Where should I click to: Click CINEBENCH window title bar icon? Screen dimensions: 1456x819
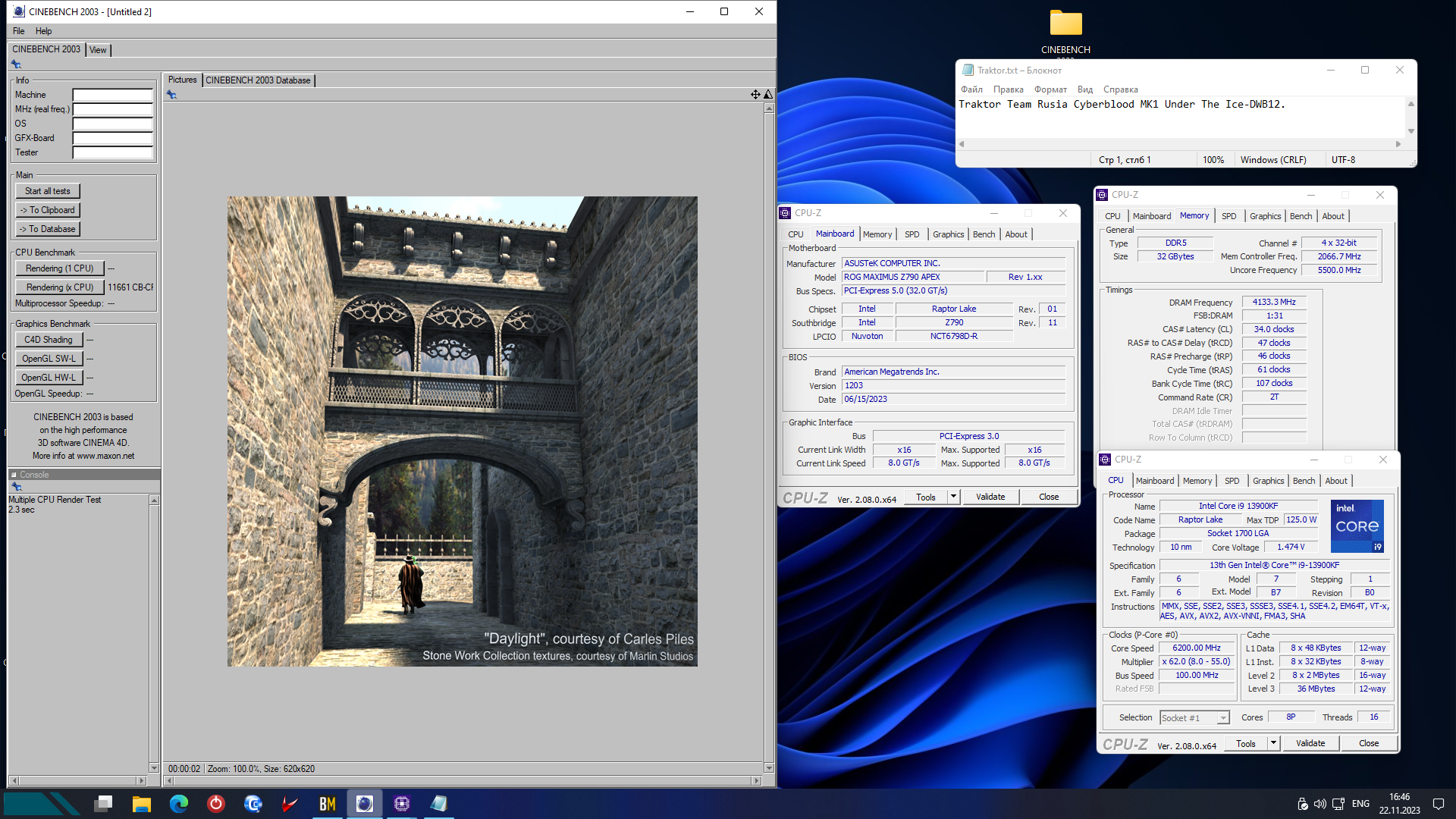point(18,11)
